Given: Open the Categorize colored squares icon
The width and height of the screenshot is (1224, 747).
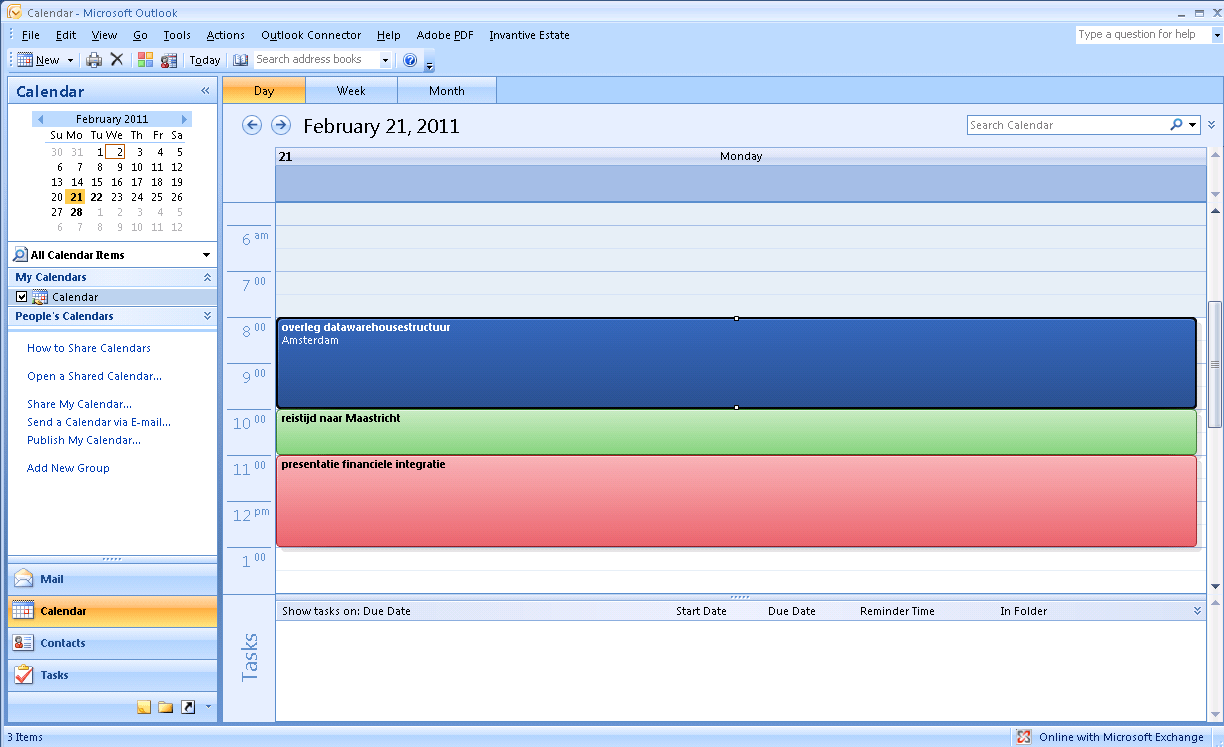Looking at the screenshot, I should coord(146,60).
